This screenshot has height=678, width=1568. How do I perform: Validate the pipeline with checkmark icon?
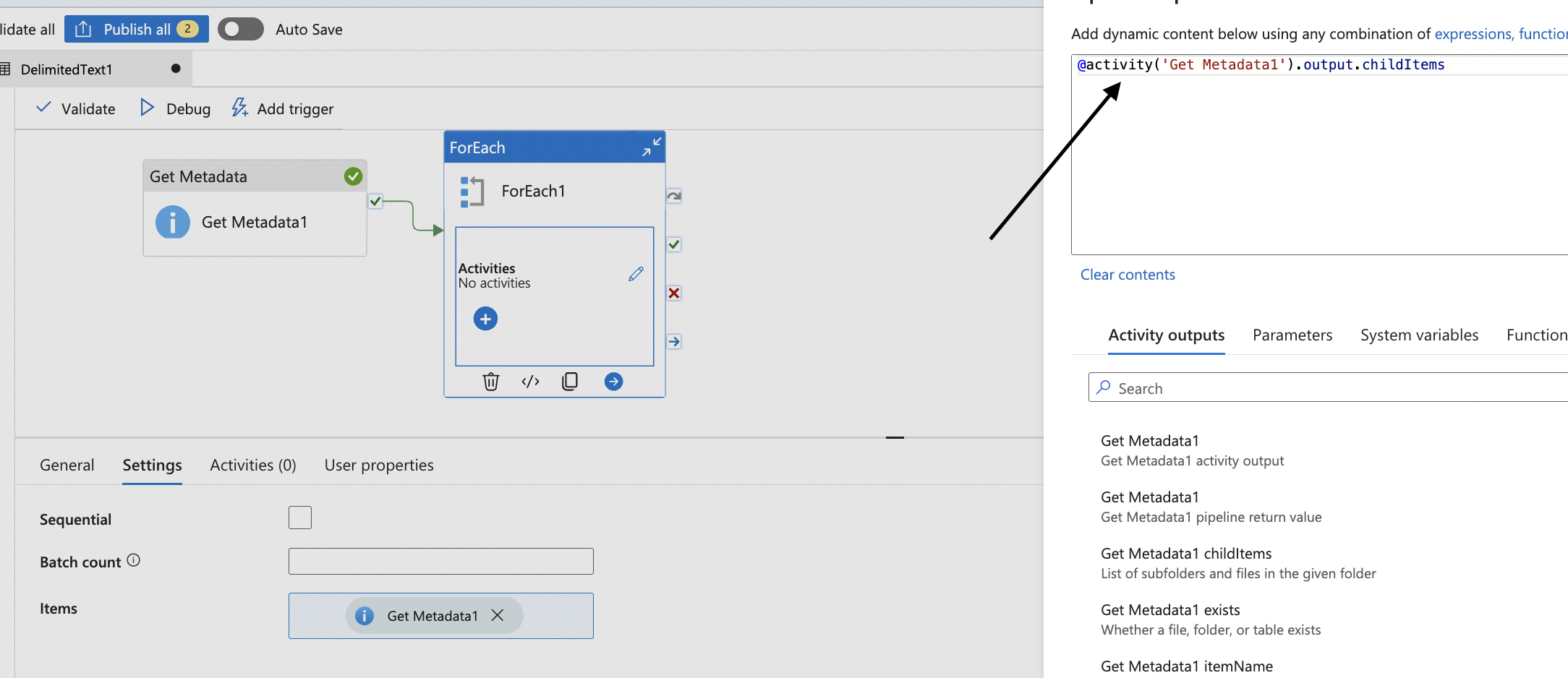(43, 108)
